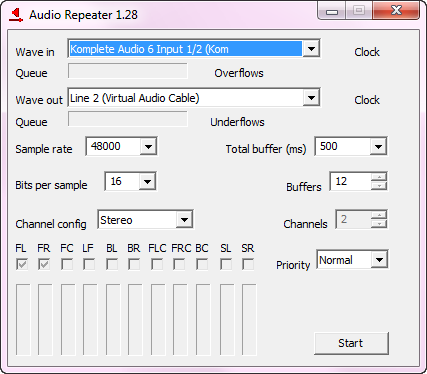Viewport: 427px width, 374px height.
Task: Click the FL level meter bar
Action: tap(23, 320)
